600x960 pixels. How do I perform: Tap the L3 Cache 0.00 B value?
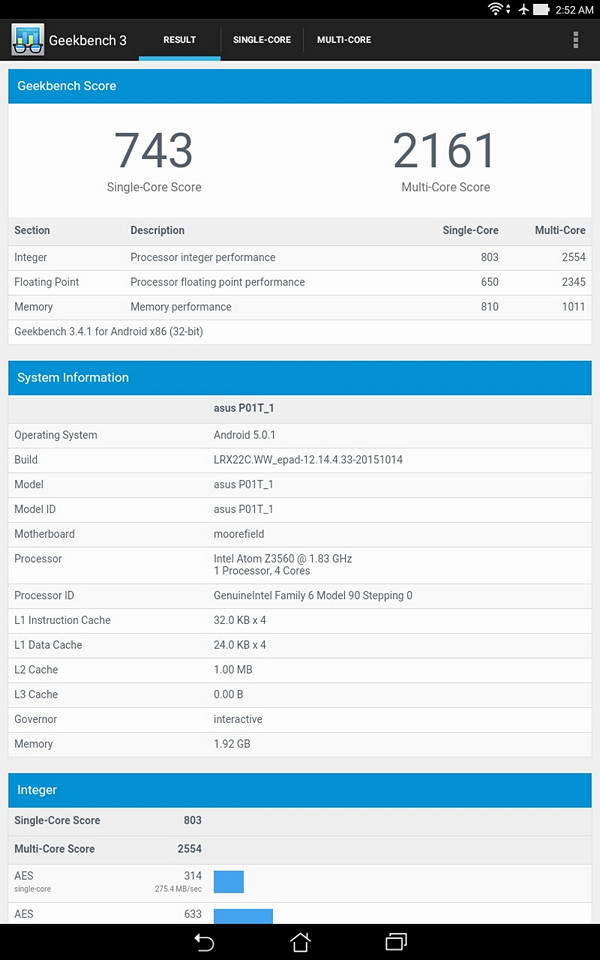(x=228, y=694)
